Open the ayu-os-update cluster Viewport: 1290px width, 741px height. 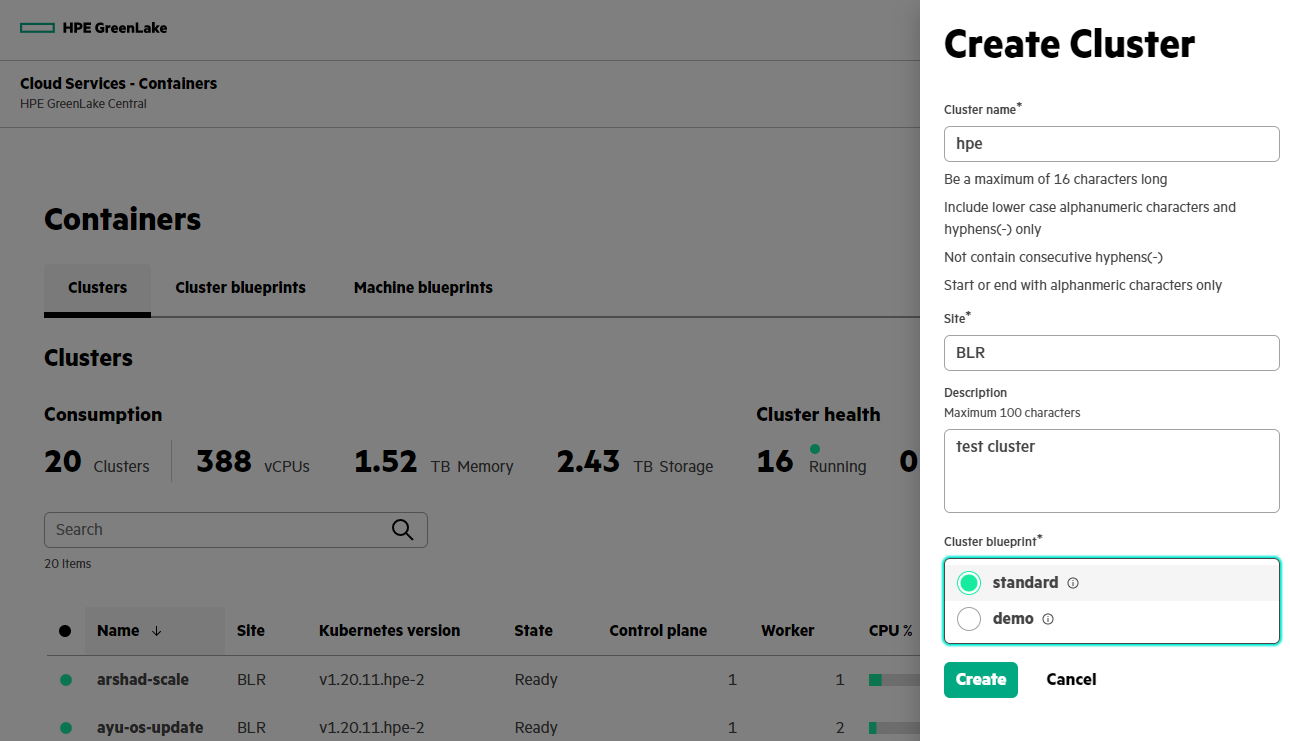tap(150, 728)
